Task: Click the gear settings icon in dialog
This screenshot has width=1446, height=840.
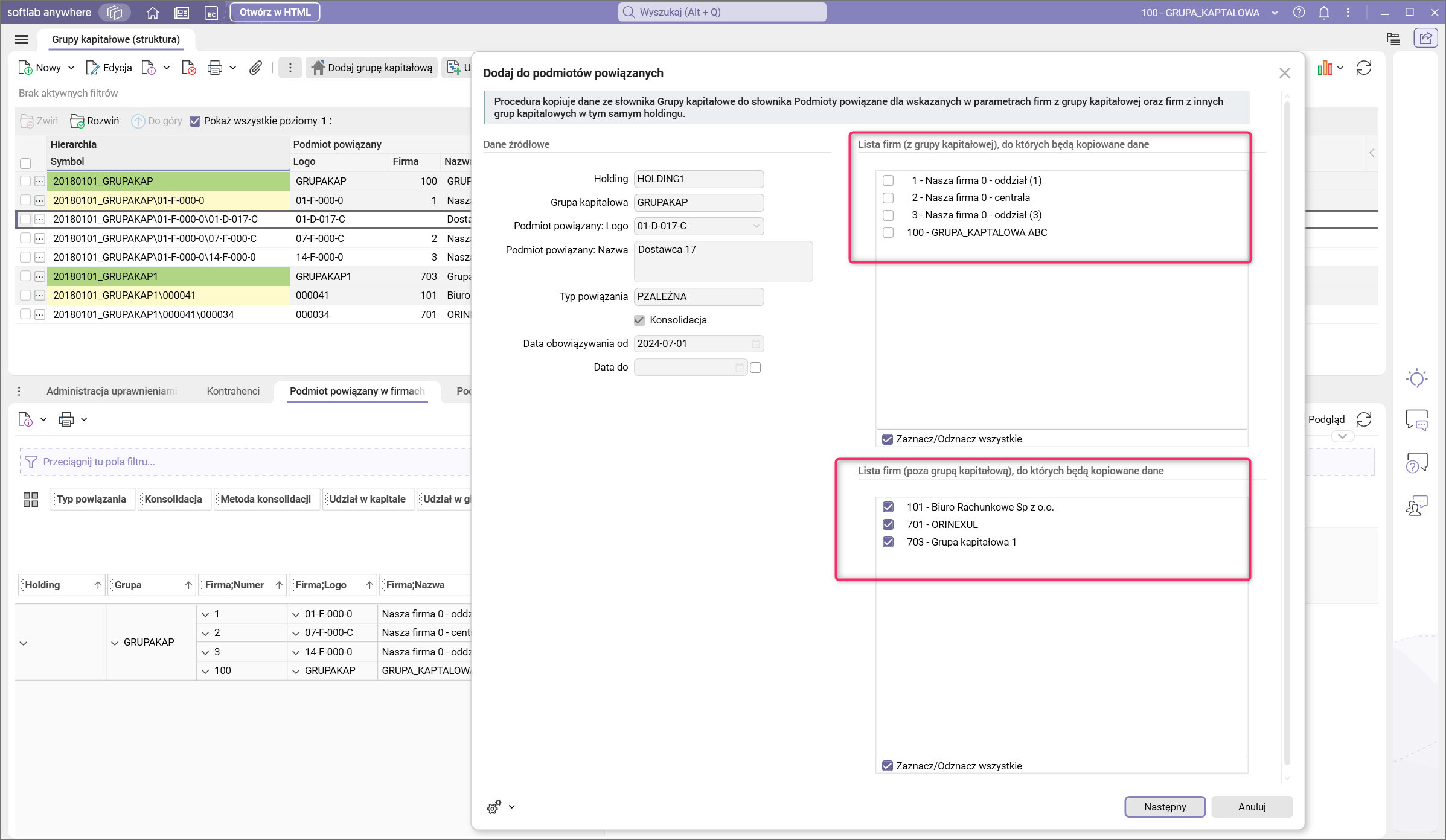Action: click(494, 807)
